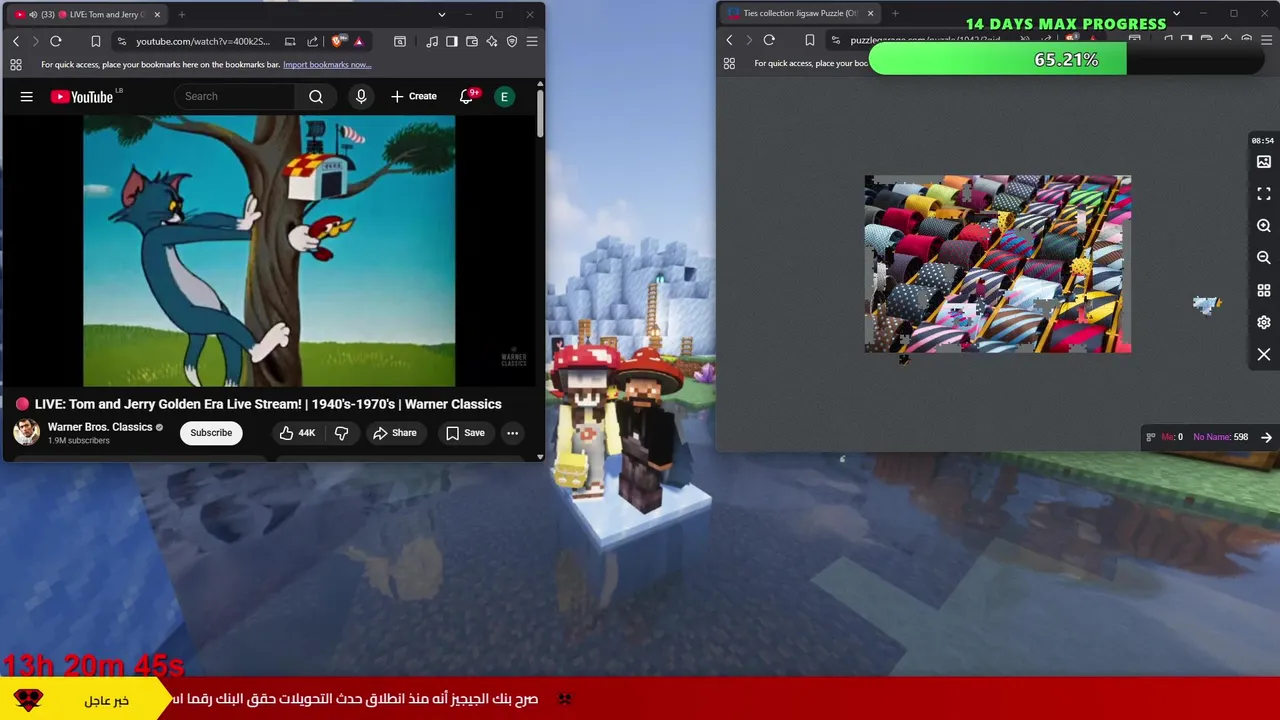Viewport: 1280px width, 720px height.
Task: Reload the YouTube page
Action: 56,41
